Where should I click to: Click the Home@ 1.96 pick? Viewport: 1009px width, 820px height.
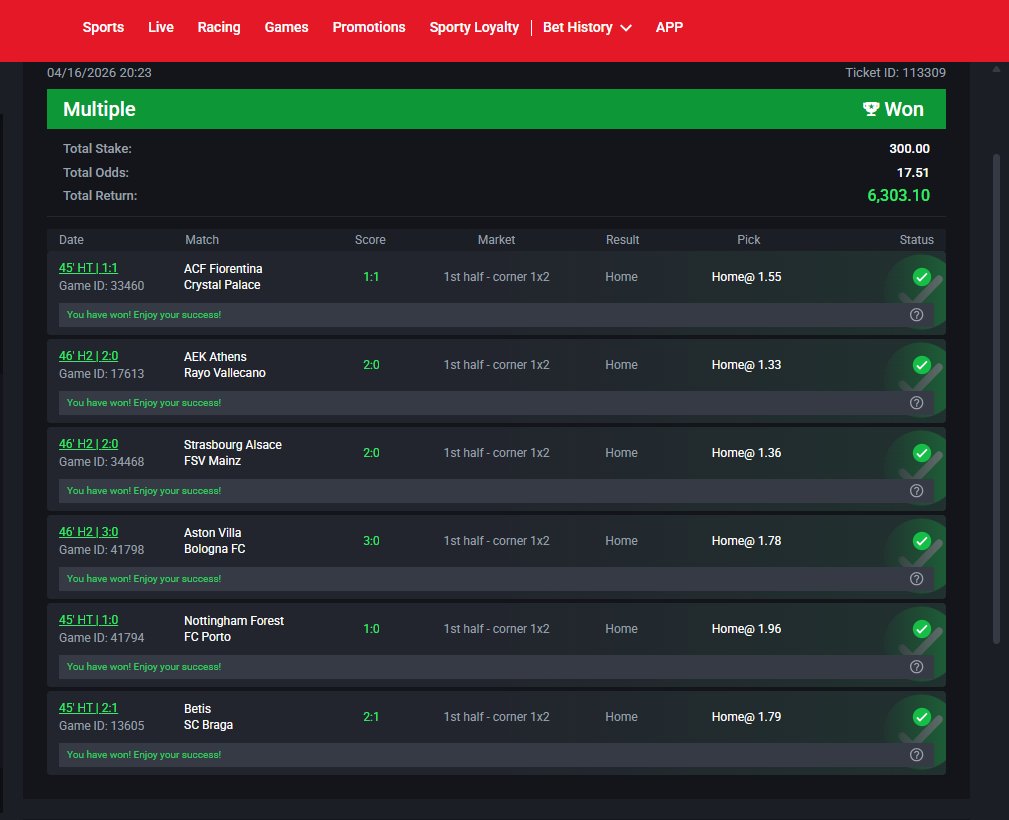[746, 629]
